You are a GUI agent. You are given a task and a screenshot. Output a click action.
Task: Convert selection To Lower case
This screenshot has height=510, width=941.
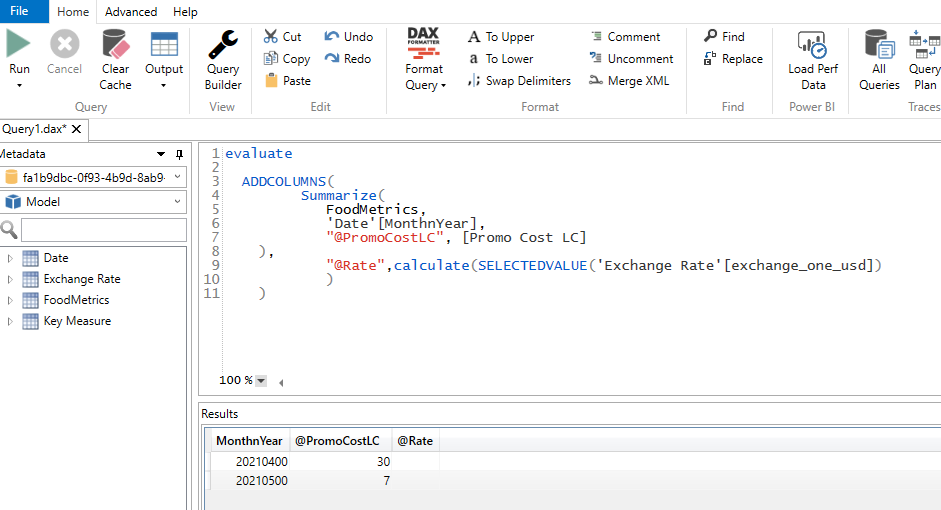501,59
